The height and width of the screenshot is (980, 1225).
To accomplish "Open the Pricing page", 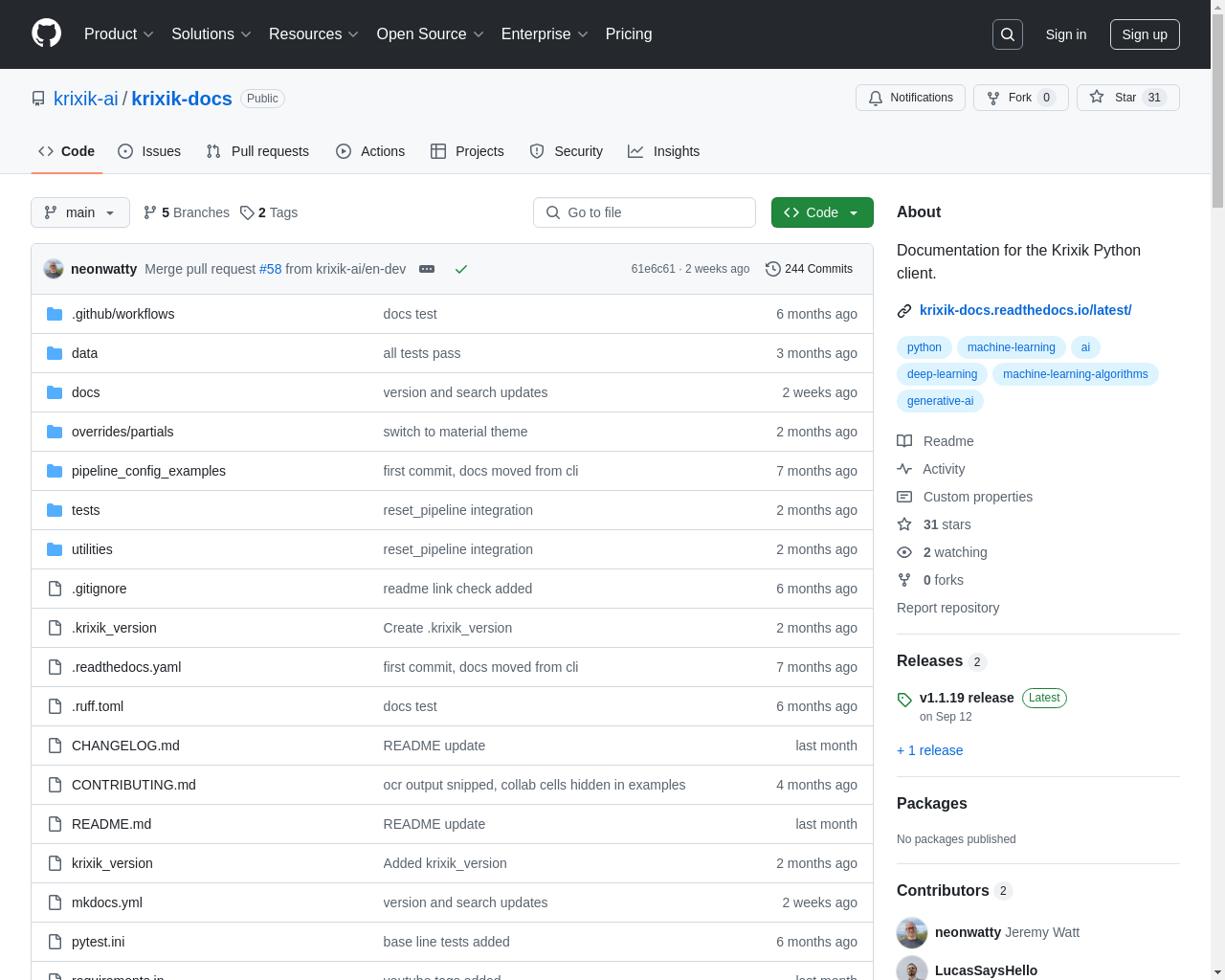I will (629, 33).
